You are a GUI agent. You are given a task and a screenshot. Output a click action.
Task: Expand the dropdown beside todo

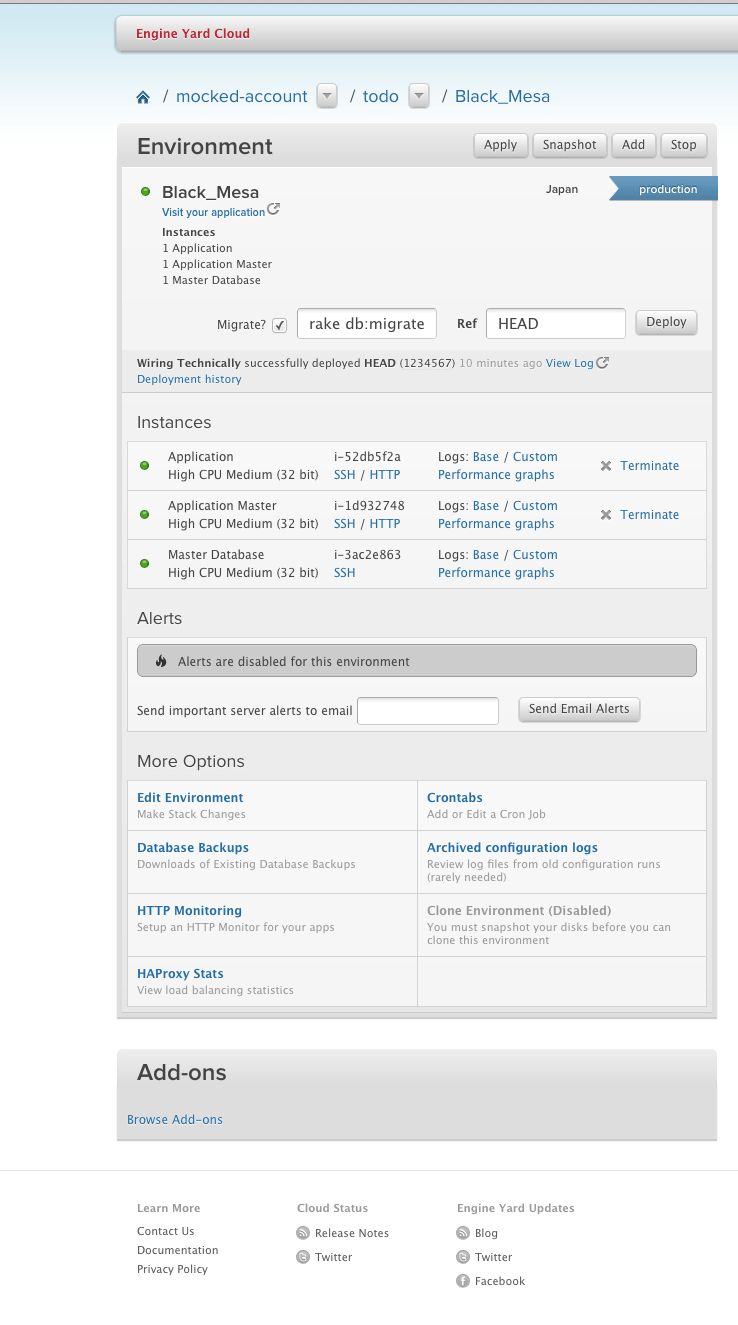[x=419, y=96]
